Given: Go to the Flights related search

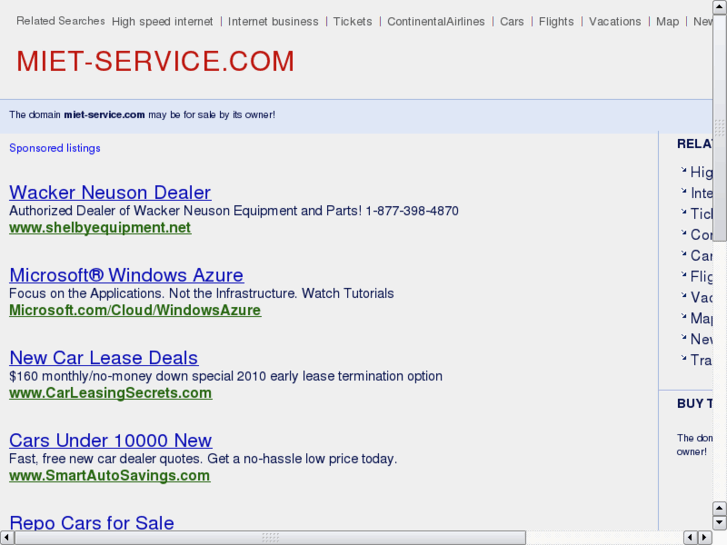Looking at the screenshot, I should [556, 22].
